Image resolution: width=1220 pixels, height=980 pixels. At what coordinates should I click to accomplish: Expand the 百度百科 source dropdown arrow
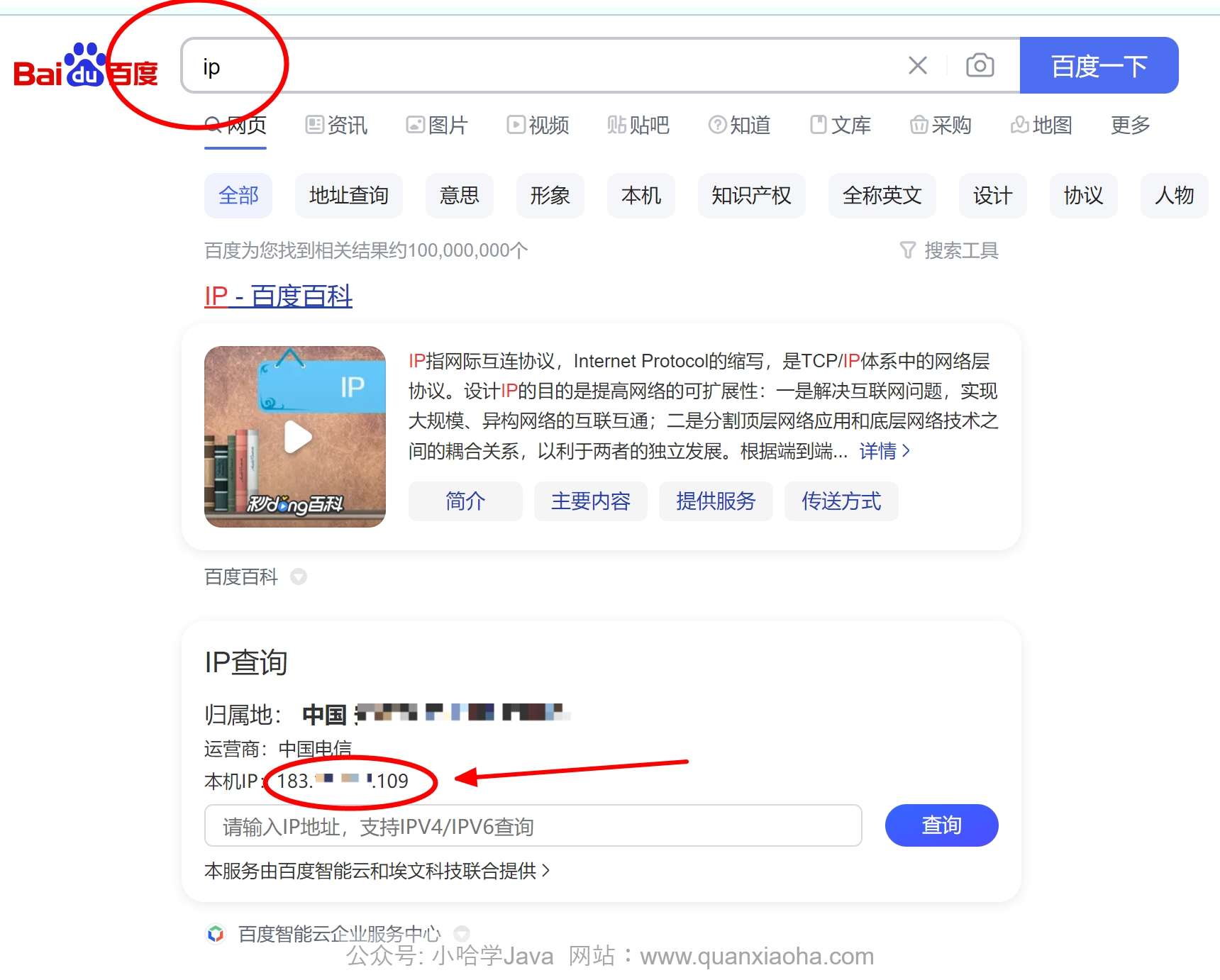[x=299, y=577]
